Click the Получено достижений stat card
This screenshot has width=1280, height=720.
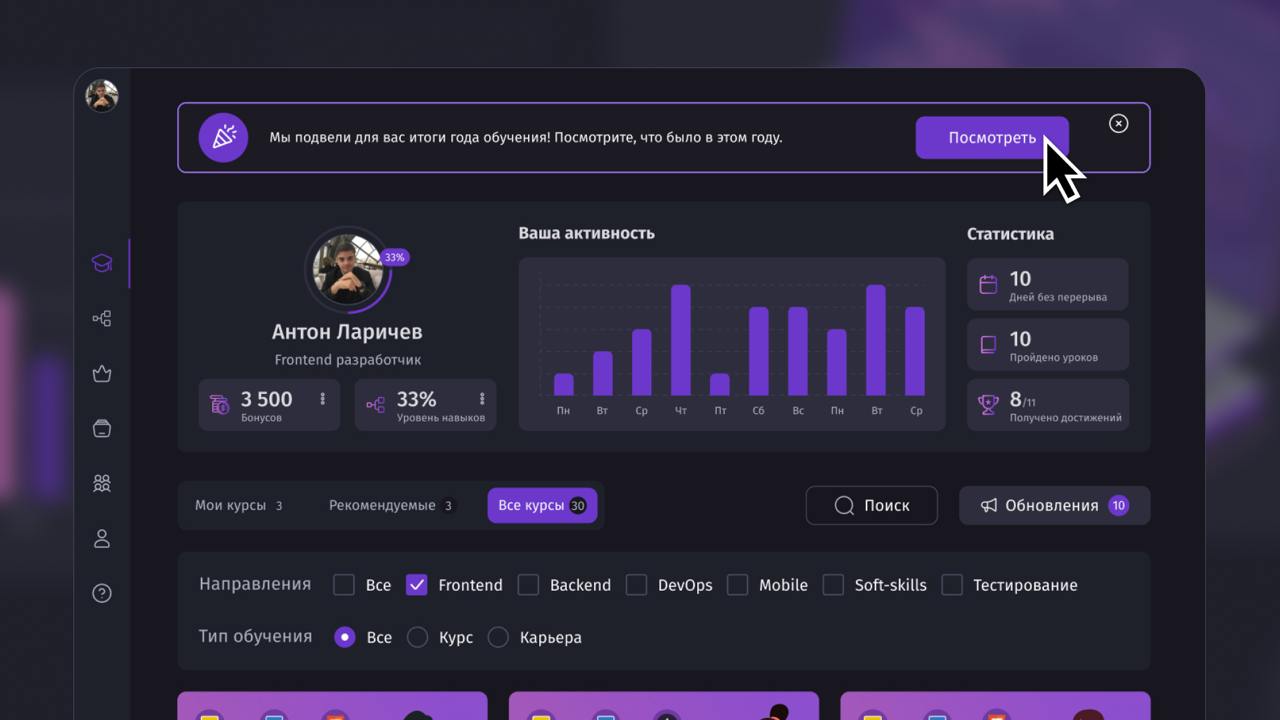(x=1048, y=405)
